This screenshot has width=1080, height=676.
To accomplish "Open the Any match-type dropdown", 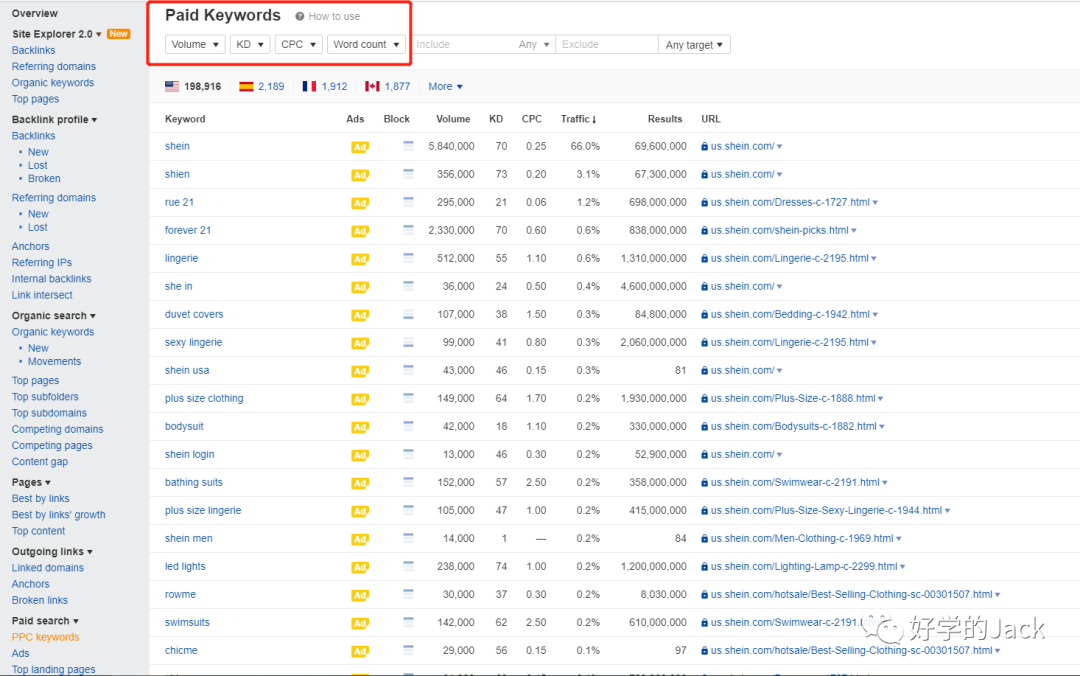I will 534,44.
